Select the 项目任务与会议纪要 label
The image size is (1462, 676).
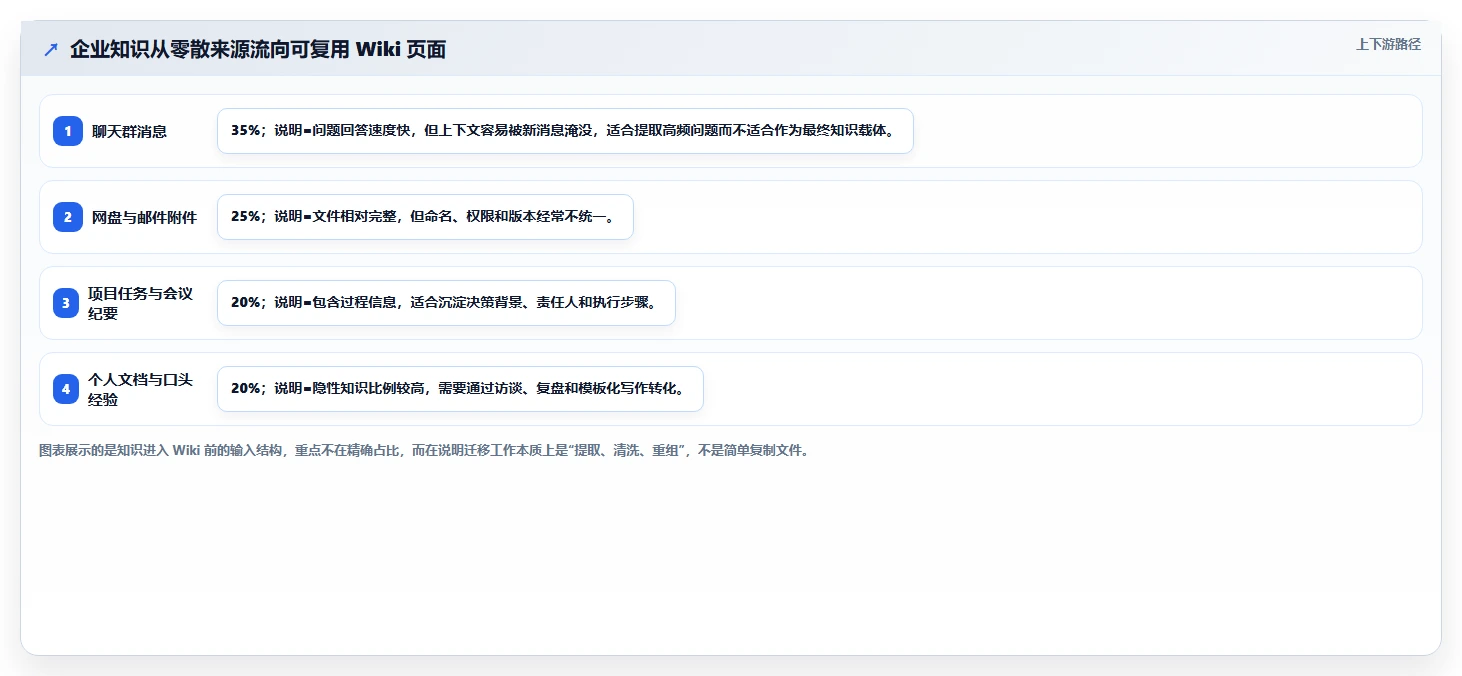point(140,303)
